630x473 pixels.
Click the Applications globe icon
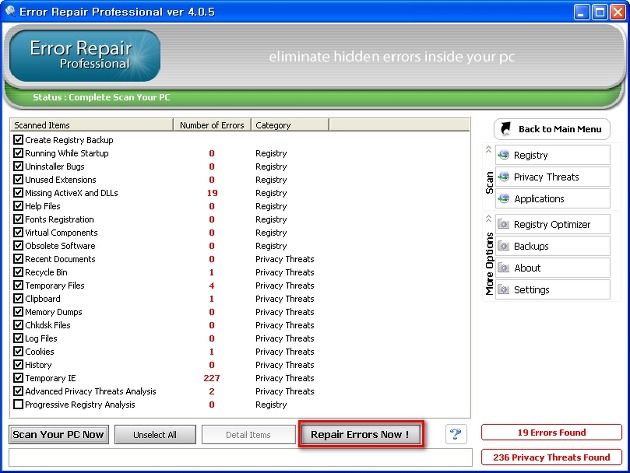503,199
